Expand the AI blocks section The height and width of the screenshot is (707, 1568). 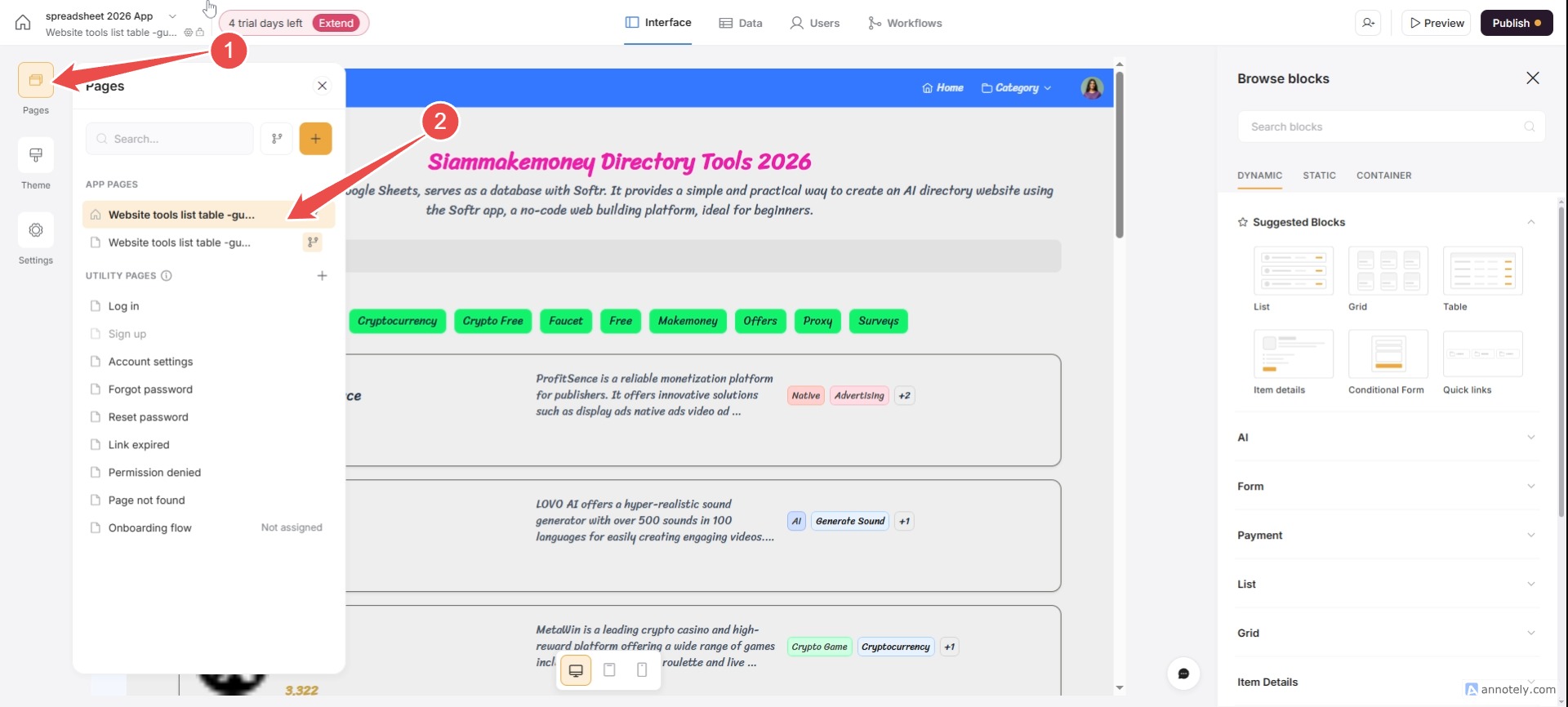[1387, 438]
